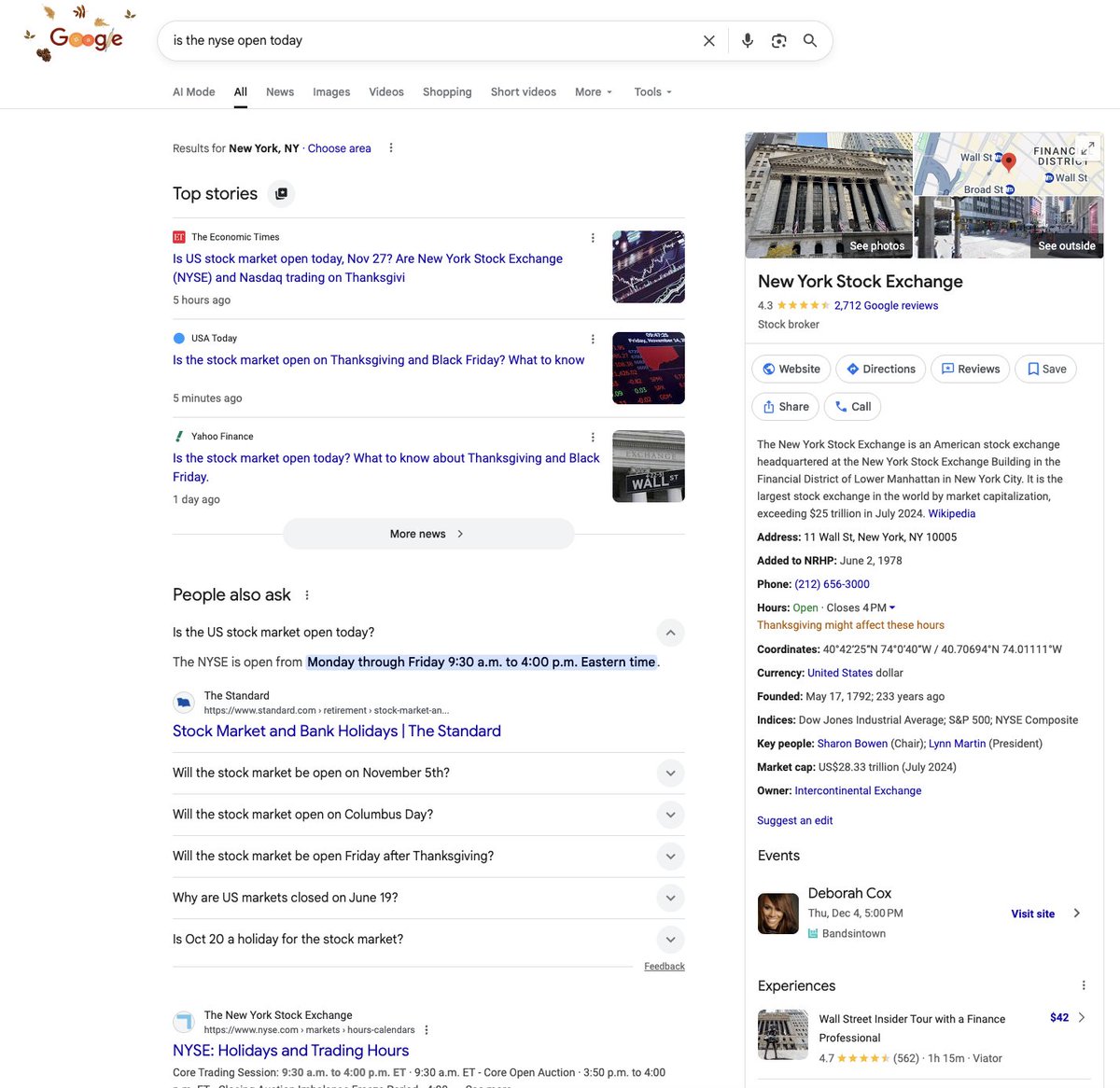This screenshot has width=1120, height=1088.
Task: Switch to AI Mode tab
Action: pyautogui.click(x=194, y=91)
